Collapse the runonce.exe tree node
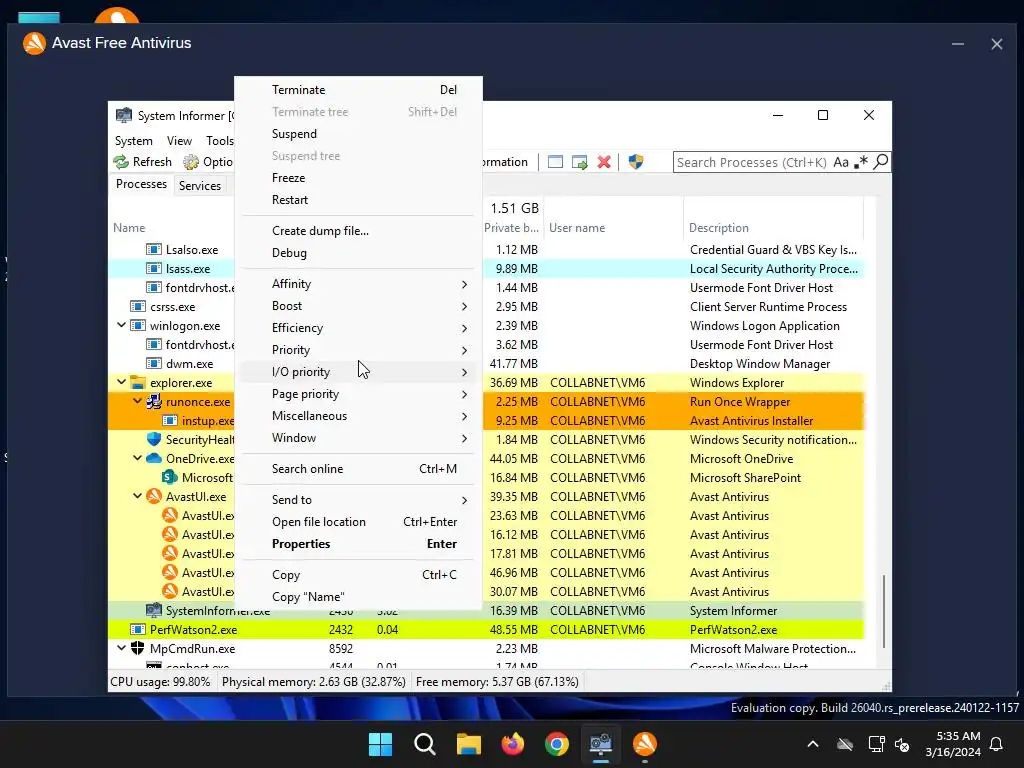The width and height of the screenshot is (1024, 768). coord(137,401)
